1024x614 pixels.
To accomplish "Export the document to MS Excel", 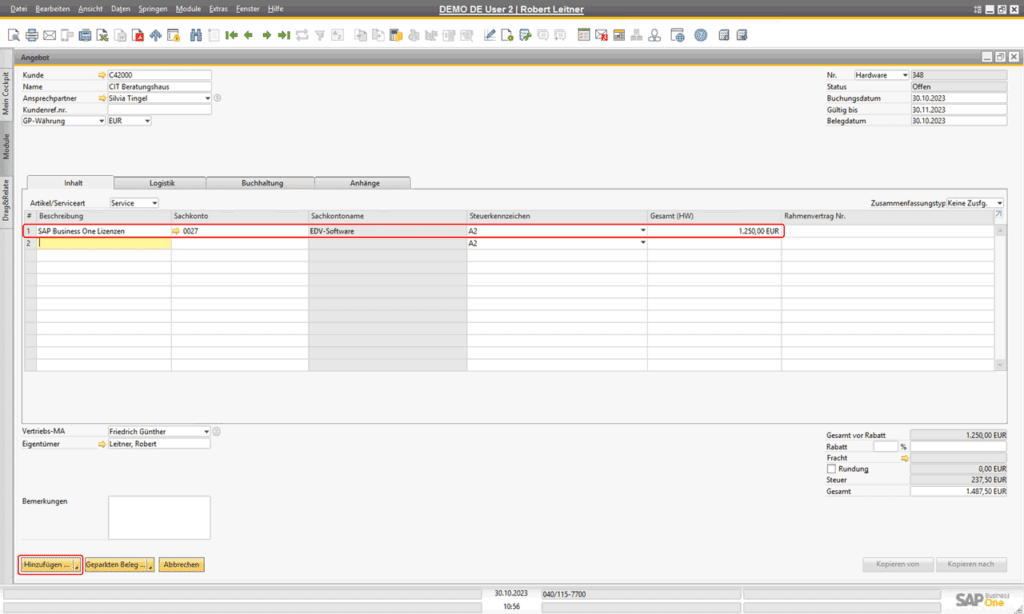I will 101,35.
